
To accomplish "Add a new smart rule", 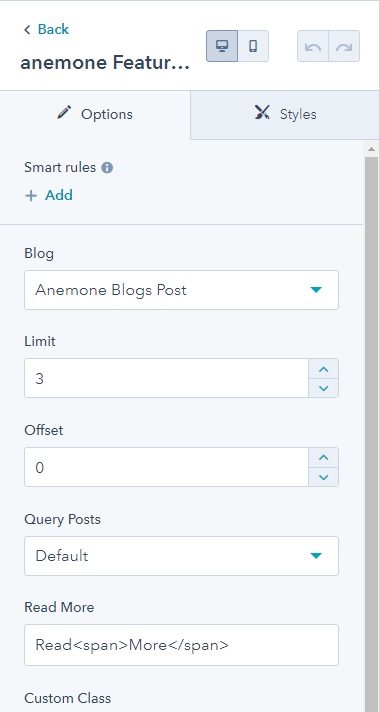I will point(49,196).
